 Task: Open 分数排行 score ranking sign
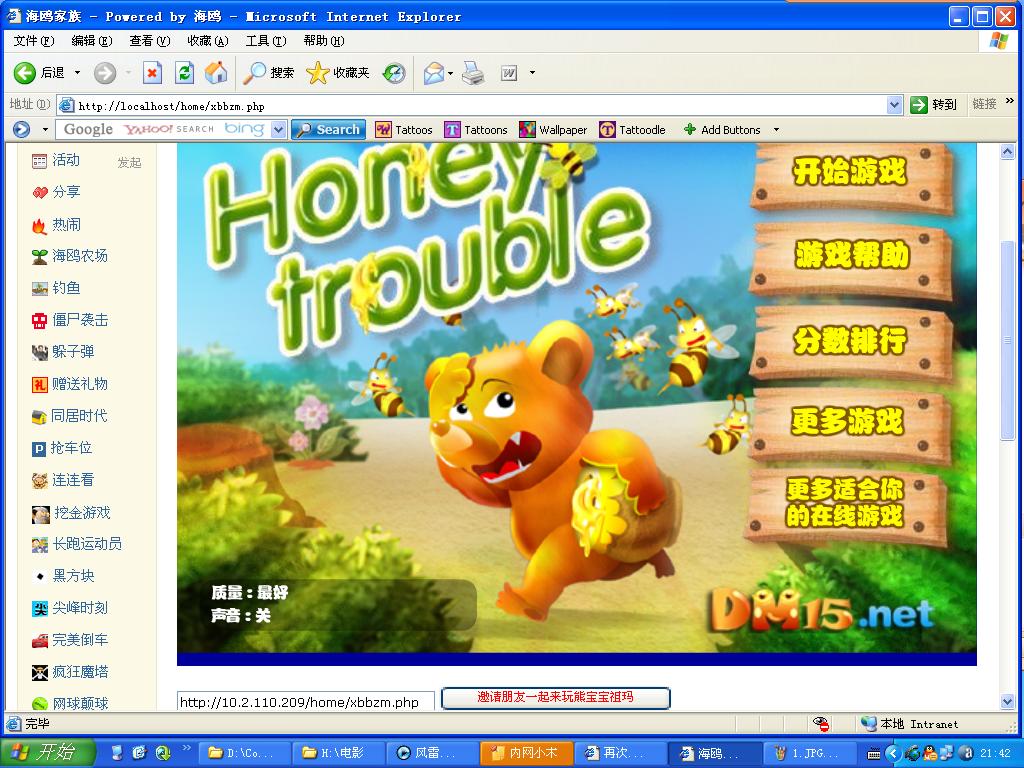tap(851, 342)
